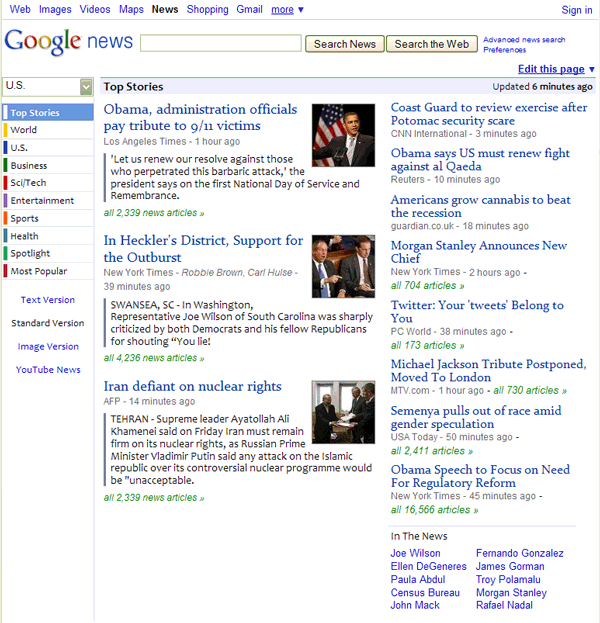600x623 pixels.
Task: Switch to Text Version
Action: (x=48, y=300)
